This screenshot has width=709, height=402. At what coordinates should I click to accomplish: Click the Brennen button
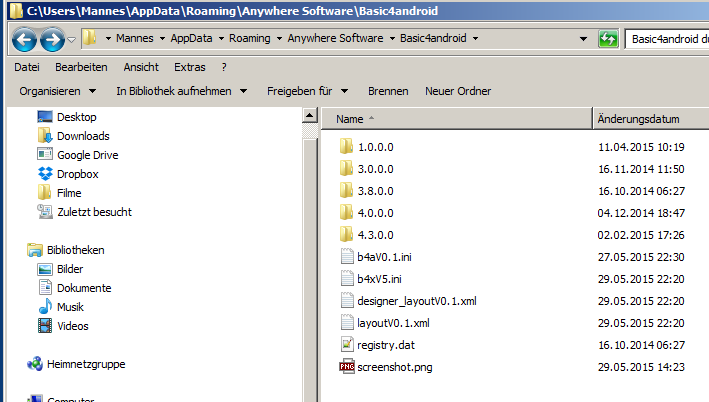coord(388,91)
